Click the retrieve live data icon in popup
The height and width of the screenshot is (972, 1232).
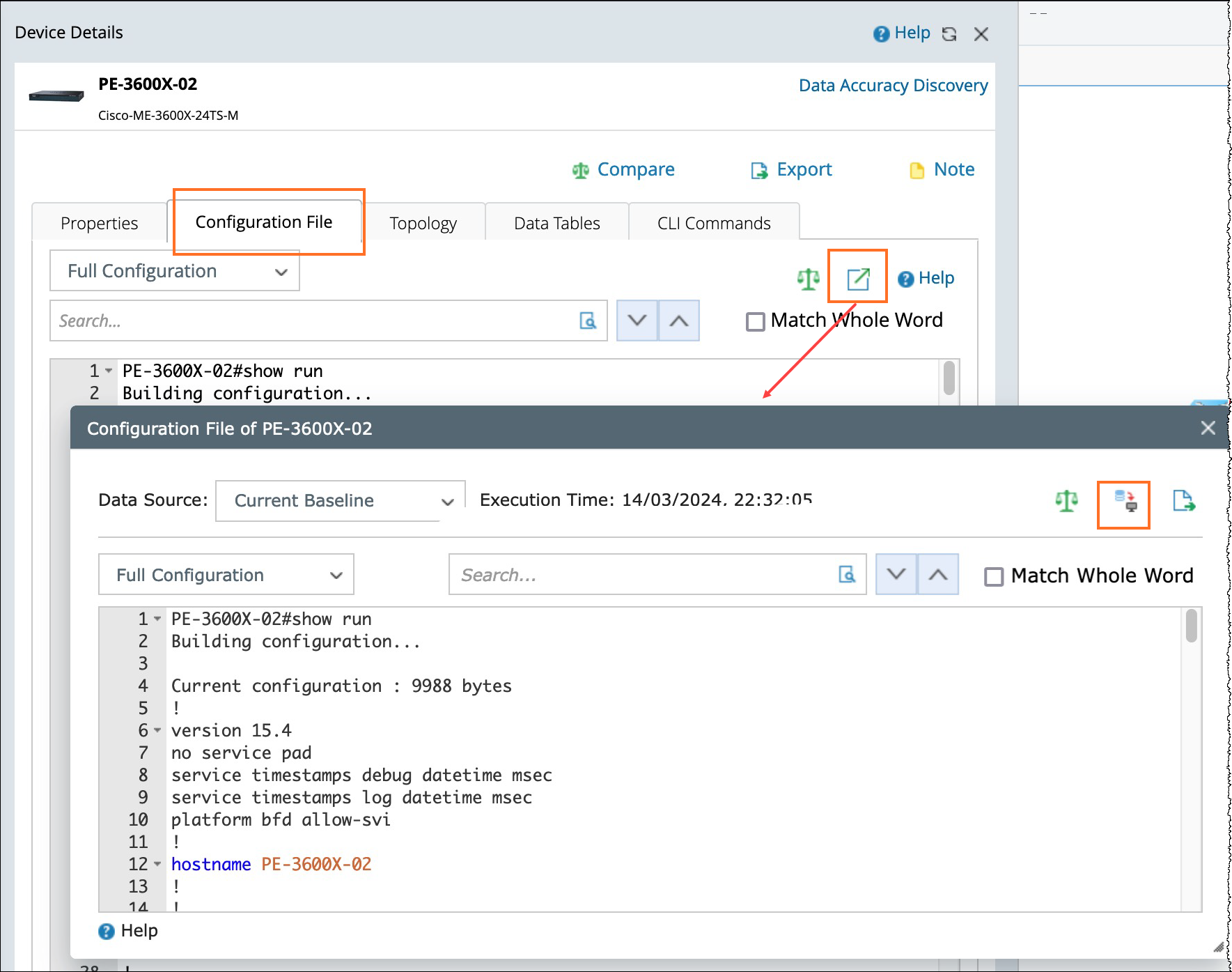point(1125,501)
